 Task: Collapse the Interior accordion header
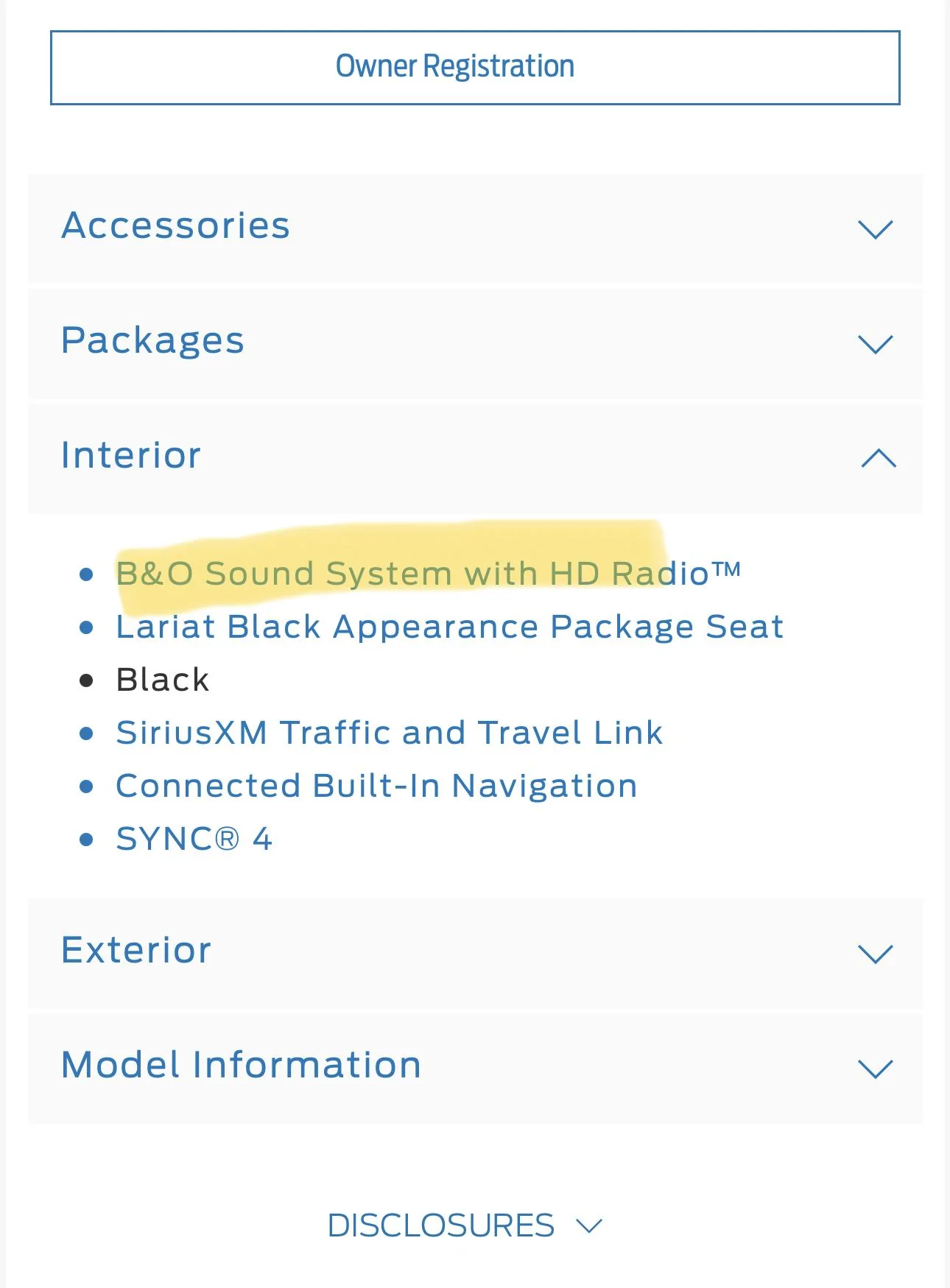click(131, 455)
